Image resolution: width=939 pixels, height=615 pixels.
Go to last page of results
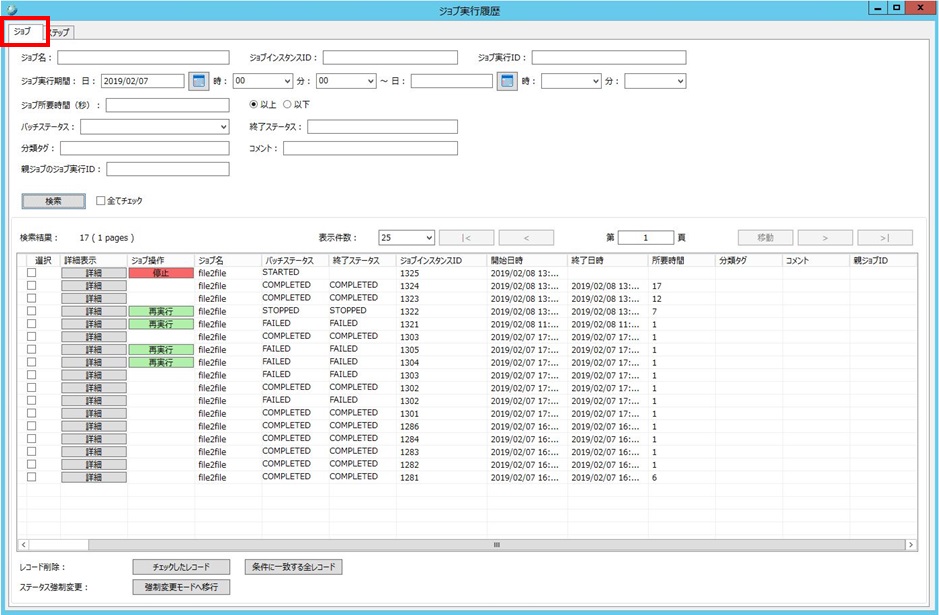pyautogui.click(x=887, y=238)
